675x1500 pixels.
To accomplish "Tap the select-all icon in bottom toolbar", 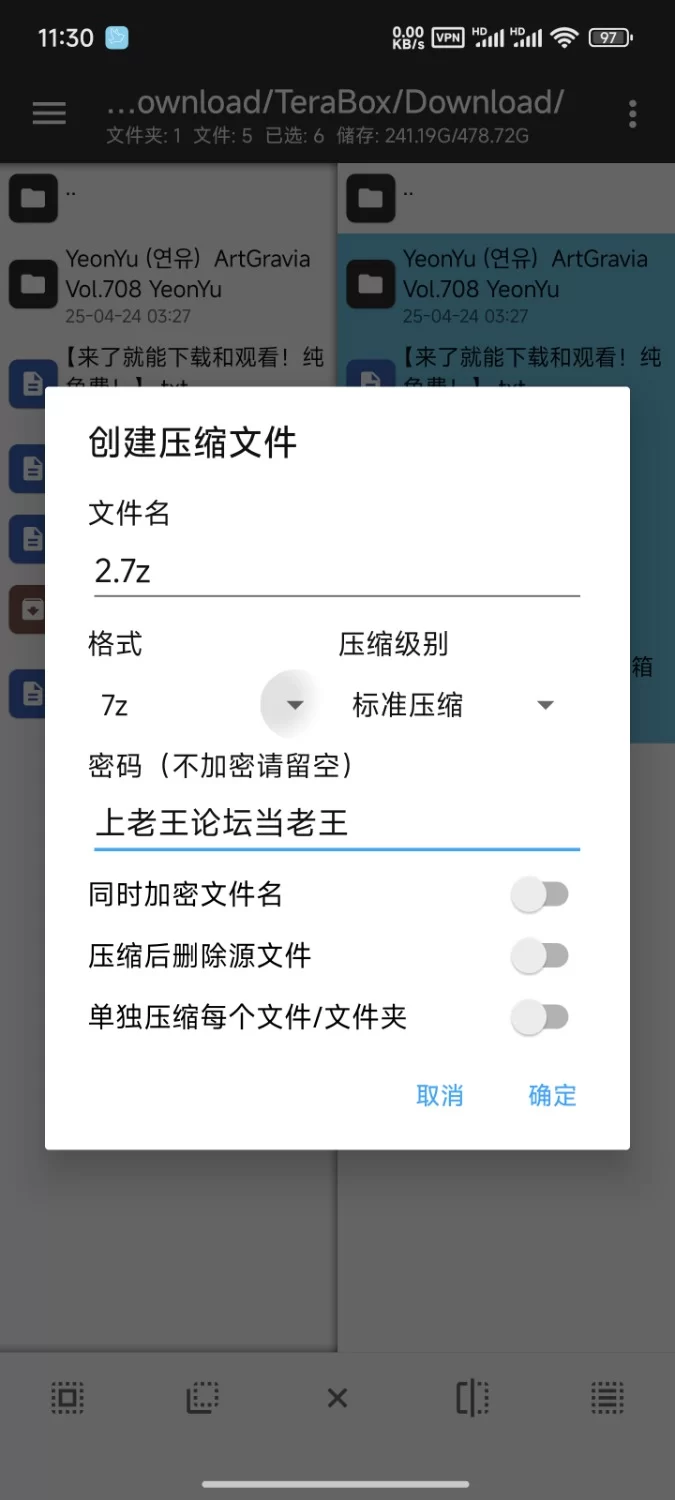I will 67,1397.
